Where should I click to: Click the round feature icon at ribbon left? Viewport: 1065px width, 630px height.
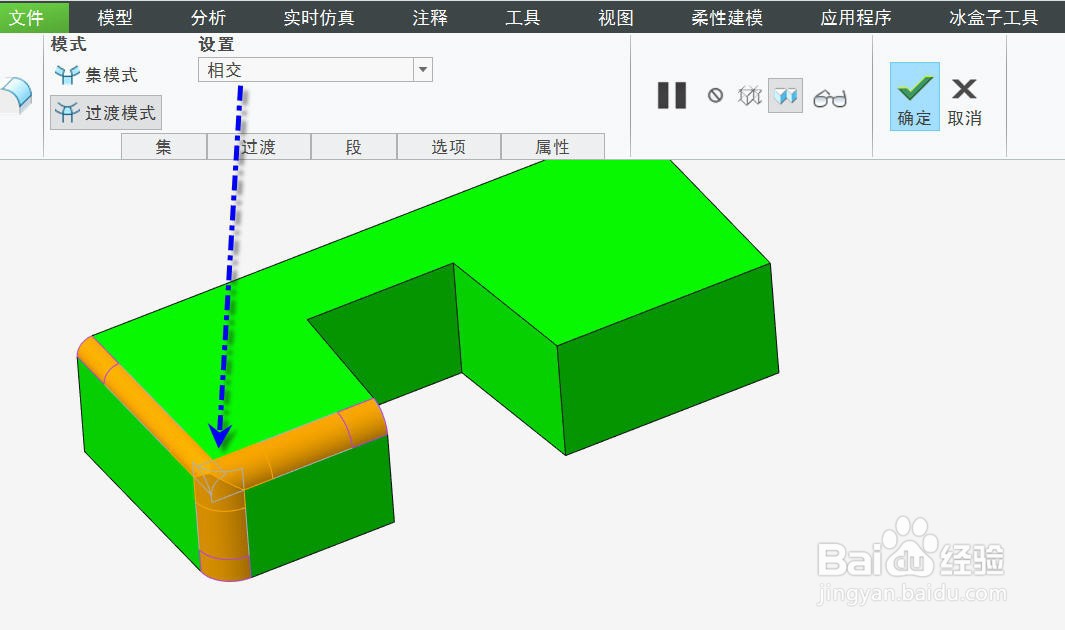pos(16,95)
